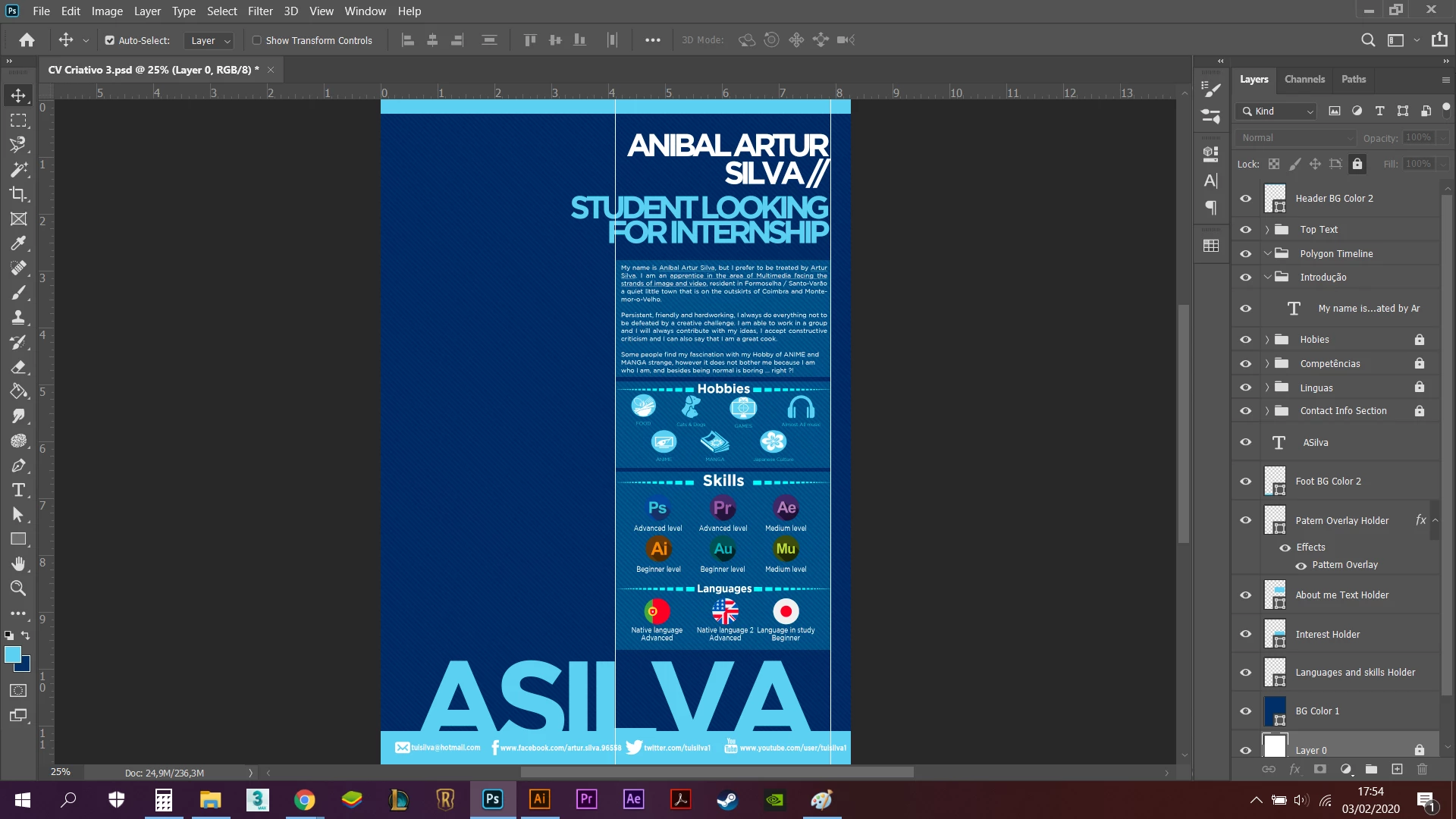Image resolution: width=1456 pixels, height=819 pixels.
Task: Click the foreground color swatch
Action: point(13,654)
